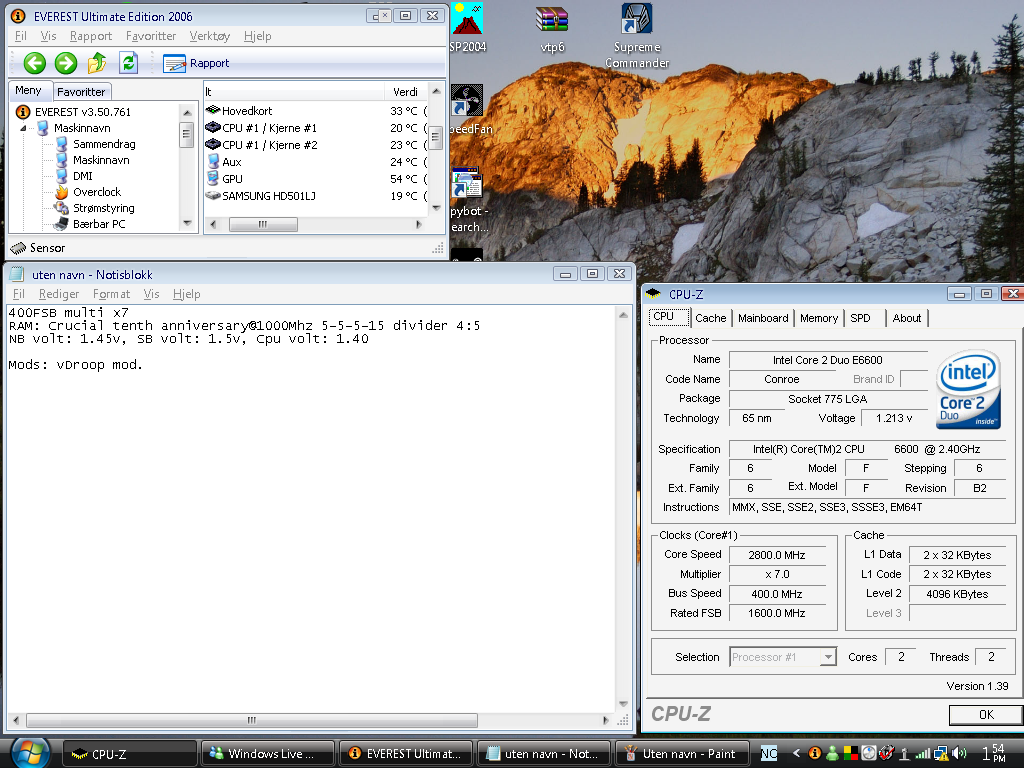Switch to Uten navn - Paint taskbar button
Viewport: 1024px width, 768px height.
click(x=682, y=754)
